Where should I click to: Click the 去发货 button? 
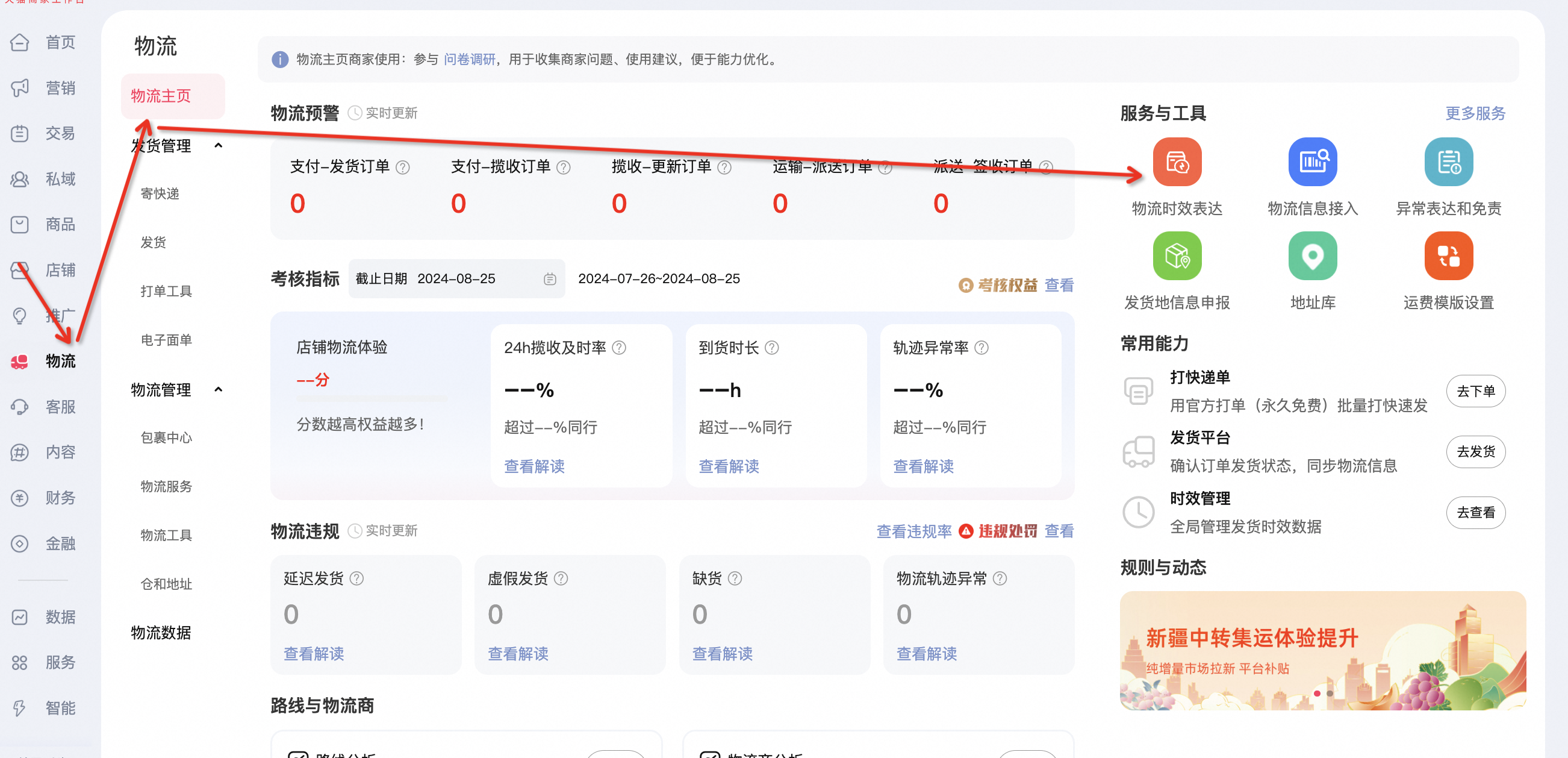coord(1475,451)
